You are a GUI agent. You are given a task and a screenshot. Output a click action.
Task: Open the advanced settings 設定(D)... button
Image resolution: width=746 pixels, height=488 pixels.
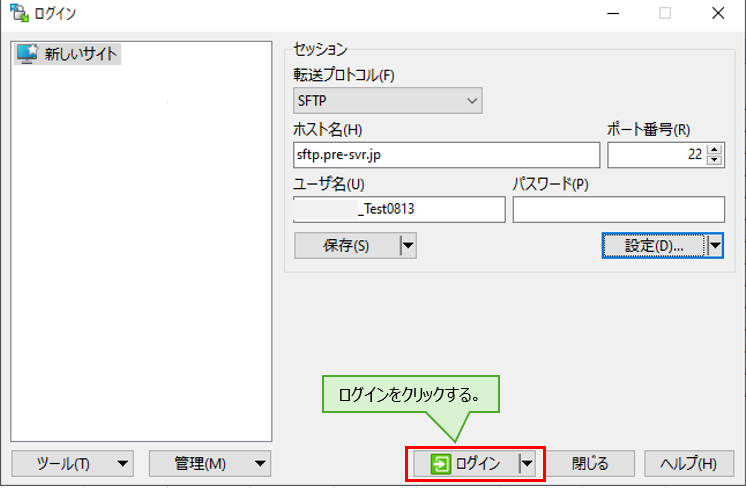[653, 245]
